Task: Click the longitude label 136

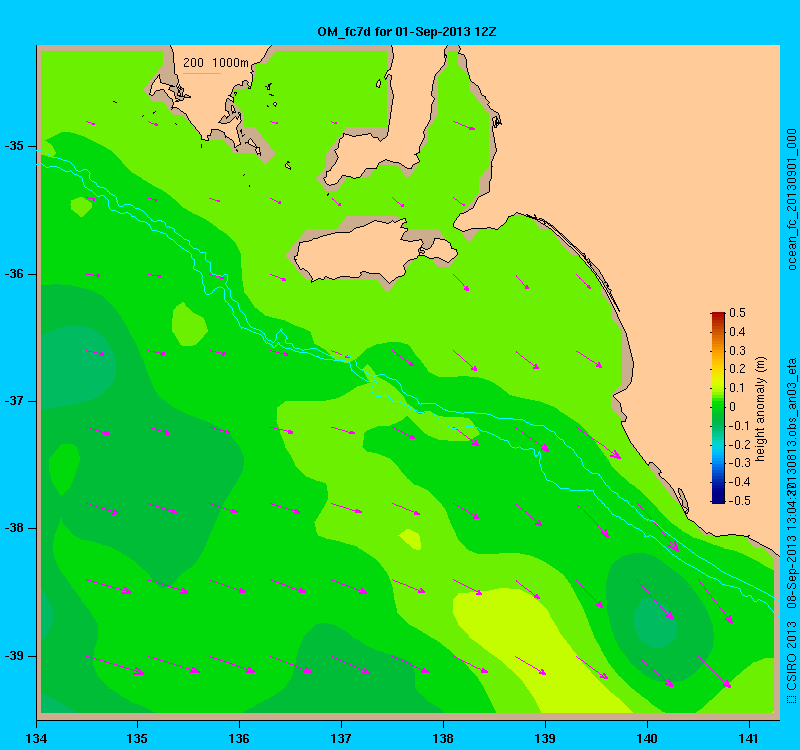Action: pyautogui.click(x=239, y=738)
